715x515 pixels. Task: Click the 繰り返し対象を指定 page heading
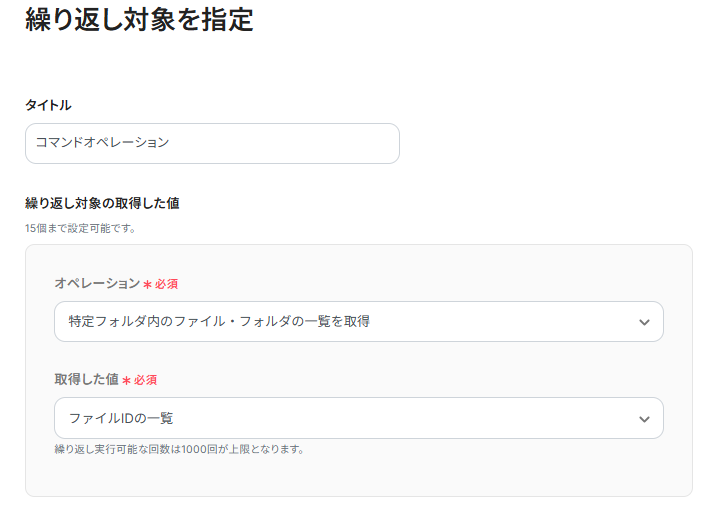[x=139, y=19]
